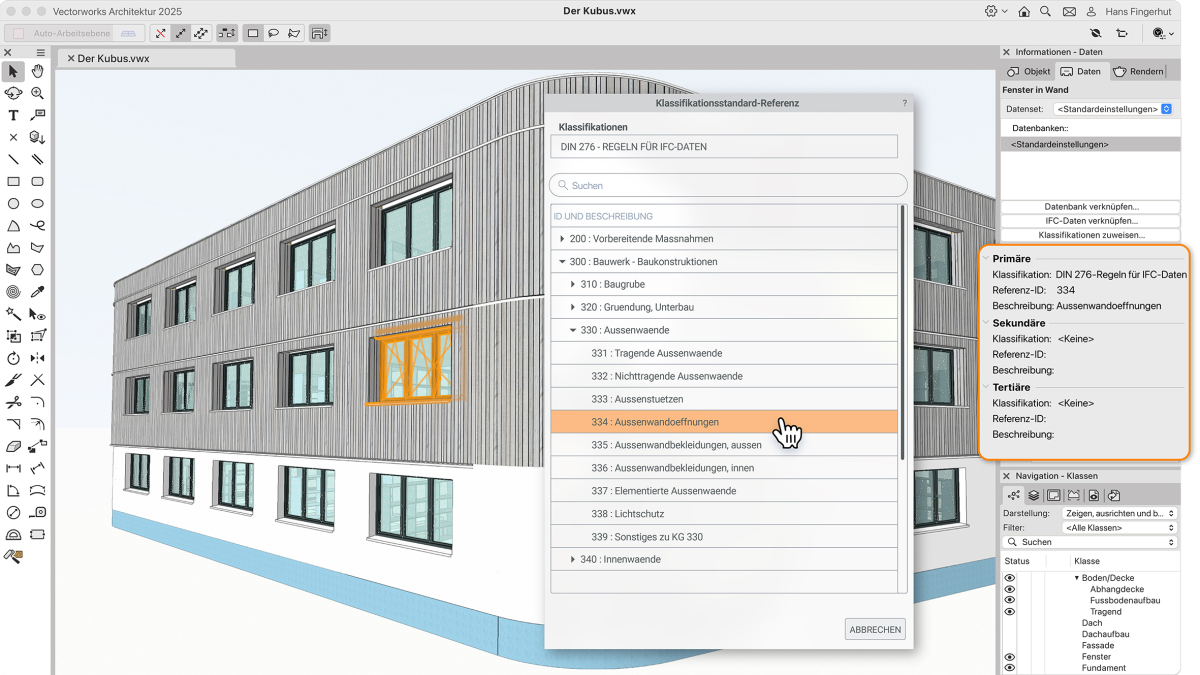Toggle visibility eye for Tragend class

(x=1010, y=611)
